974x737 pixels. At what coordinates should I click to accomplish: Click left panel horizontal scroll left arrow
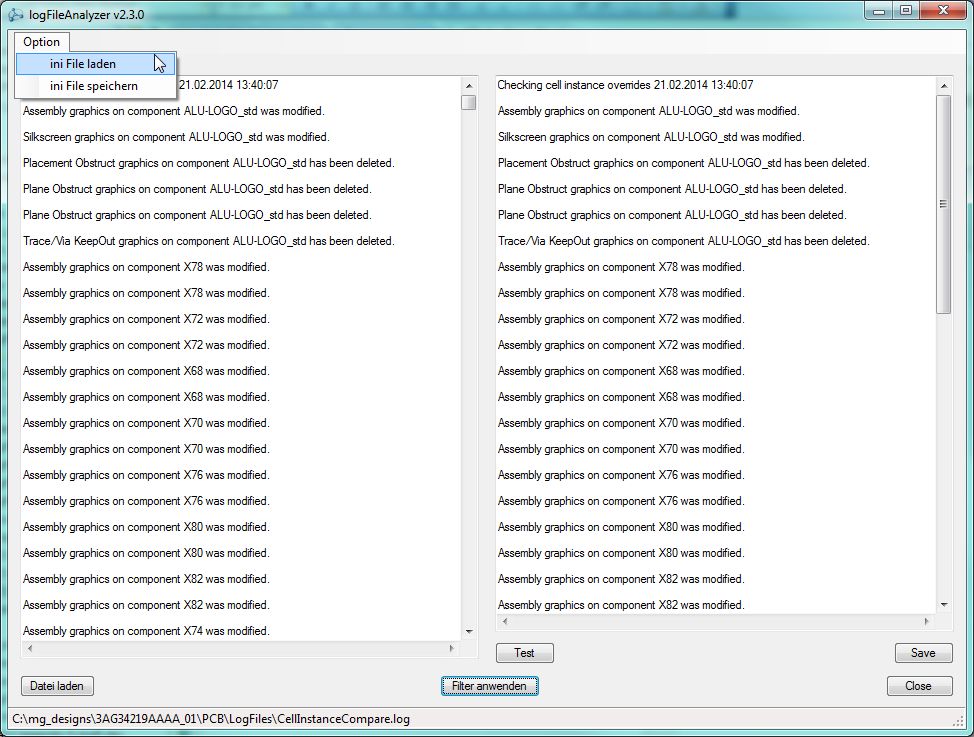(29, 649)
